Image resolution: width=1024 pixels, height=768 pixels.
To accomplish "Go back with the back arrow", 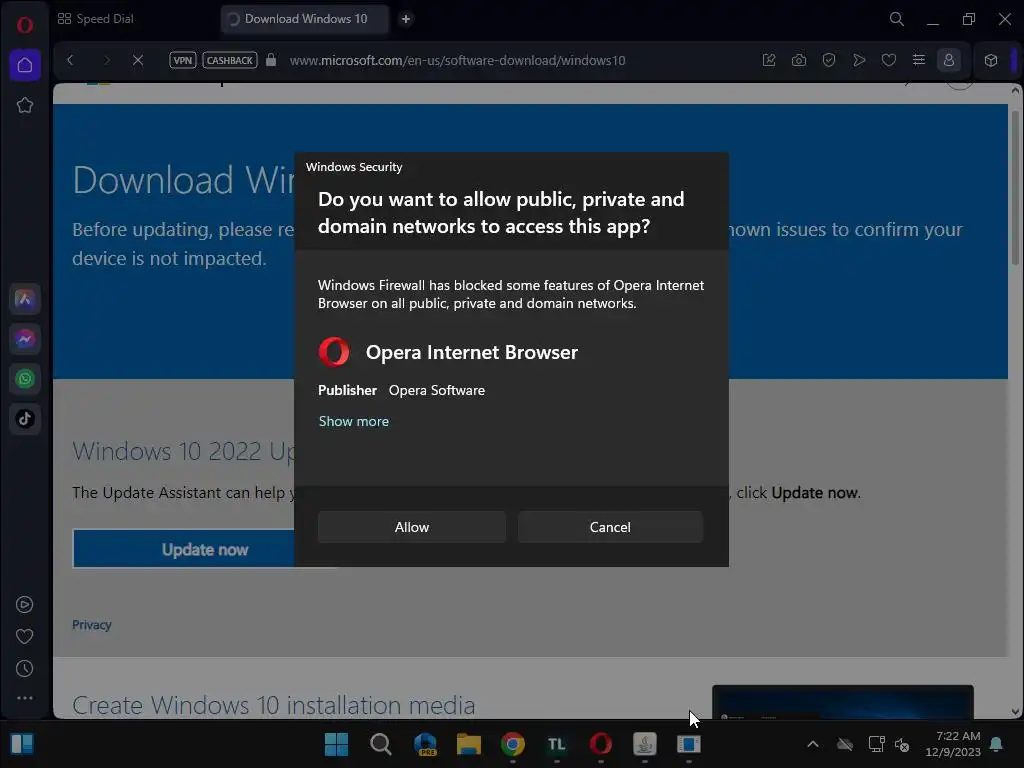I will point(71,60).
